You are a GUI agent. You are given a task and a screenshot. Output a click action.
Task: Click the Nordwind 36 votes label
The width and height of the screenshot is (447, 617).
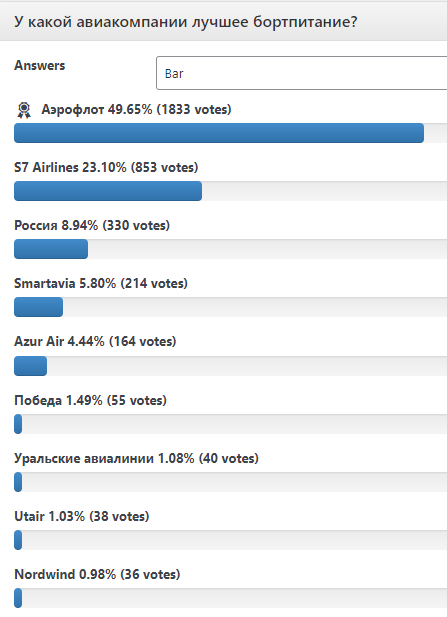coord(97,575)
